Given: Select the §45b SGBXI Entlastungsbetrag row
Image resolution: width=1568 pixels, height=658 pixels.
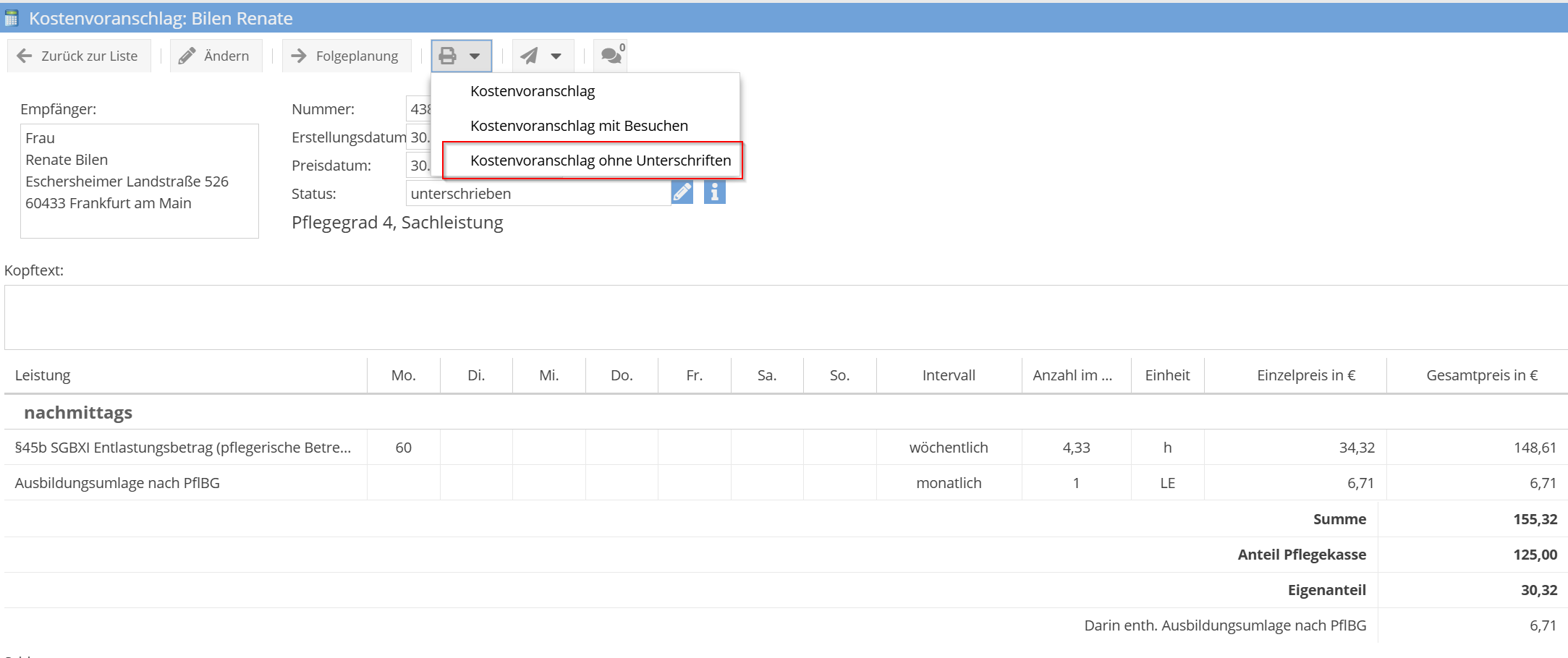Looking at the screenshot, I should coord(786,448).
